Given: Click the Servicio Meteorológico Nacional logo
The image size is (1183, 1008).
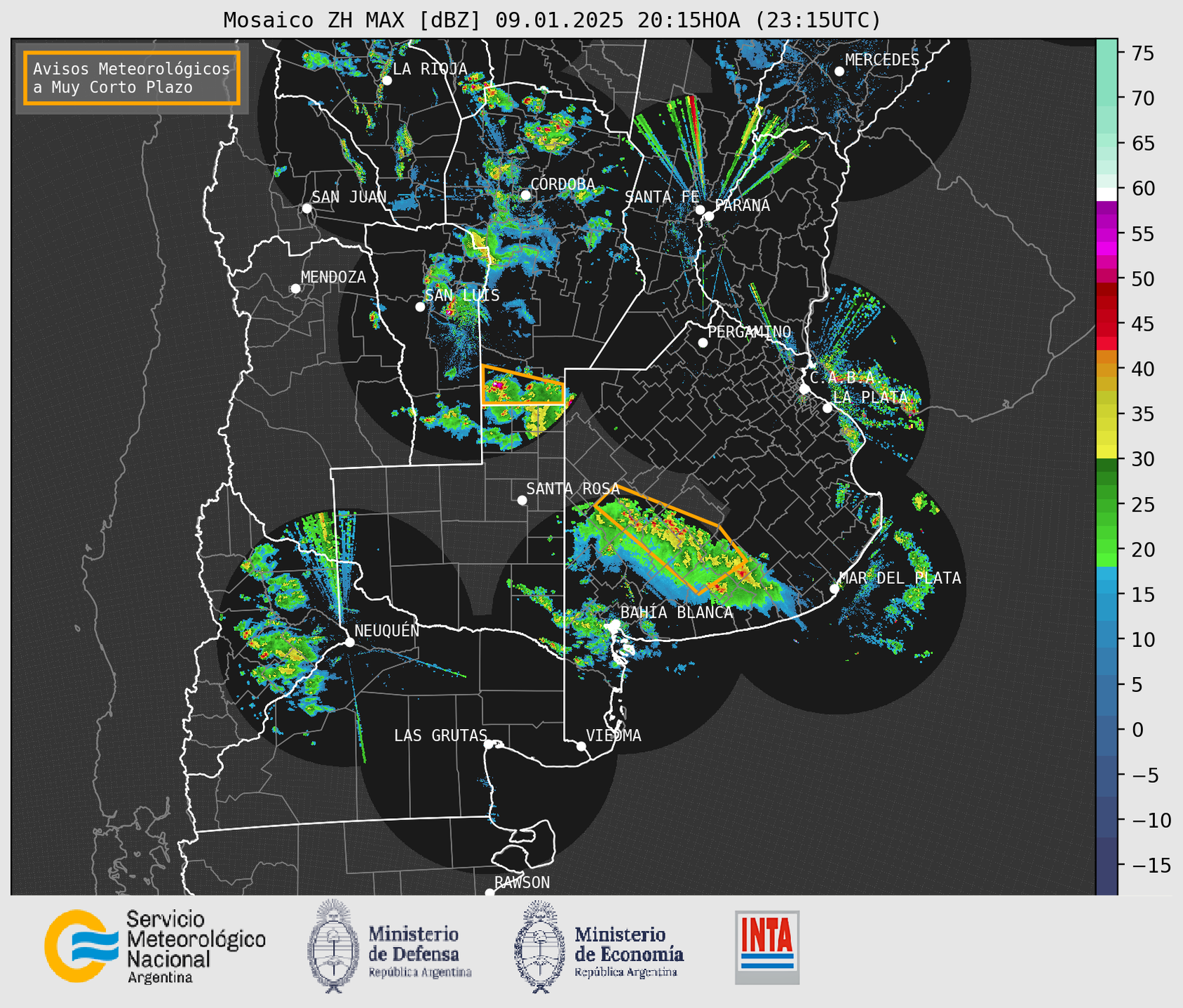Looking at the screenshot, I should (155, 946).
